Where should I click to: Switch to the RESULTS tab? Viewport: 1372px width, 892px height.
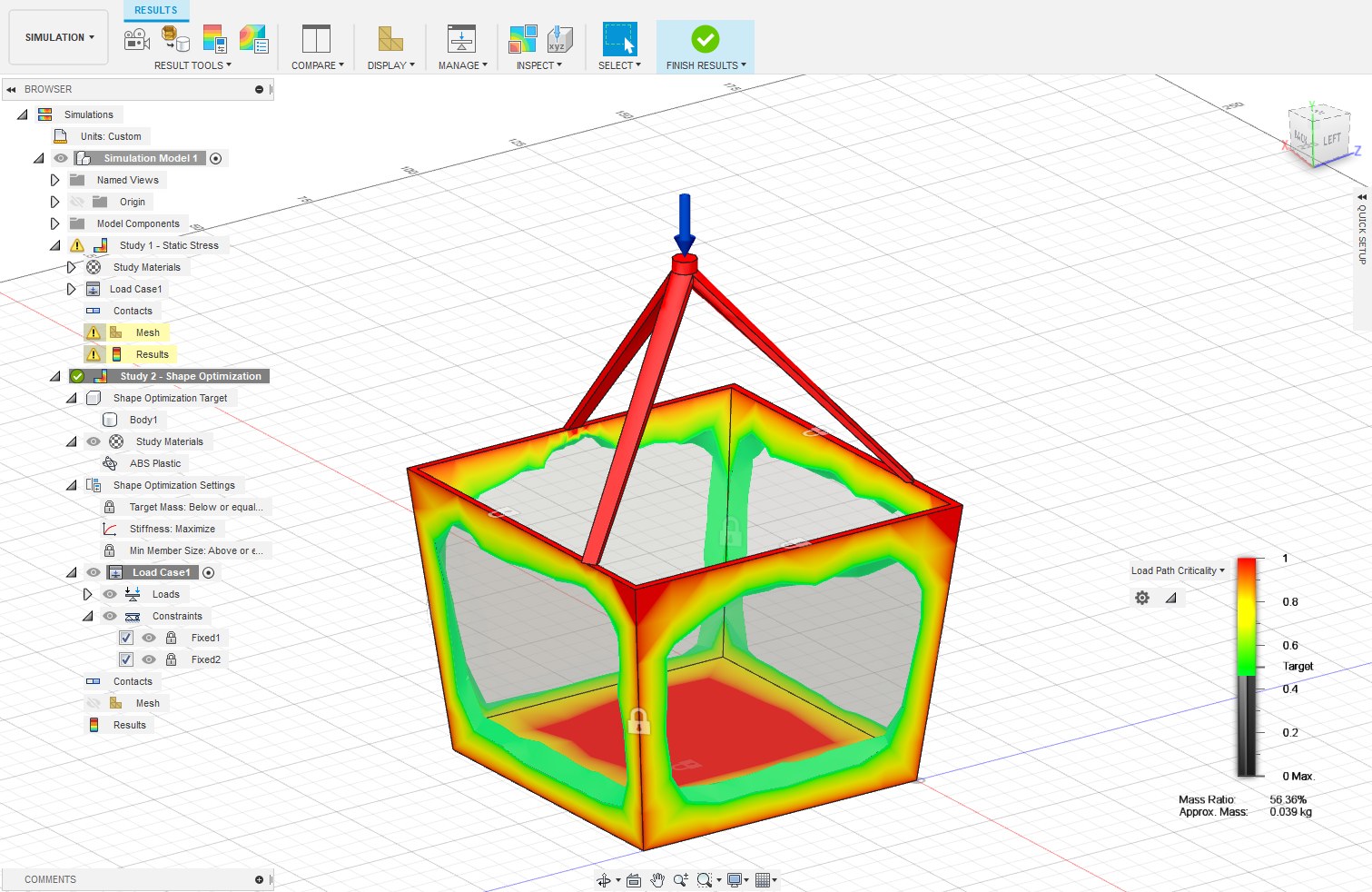click(156, 10)
